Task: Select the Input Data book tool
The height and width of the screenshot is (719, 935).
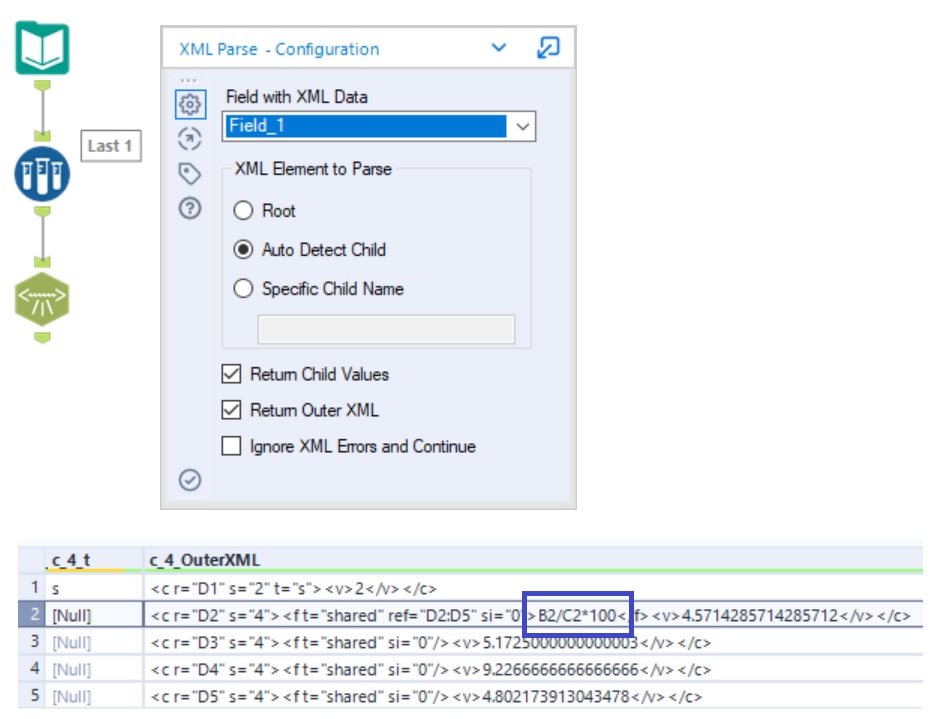Action: [42, 48]
